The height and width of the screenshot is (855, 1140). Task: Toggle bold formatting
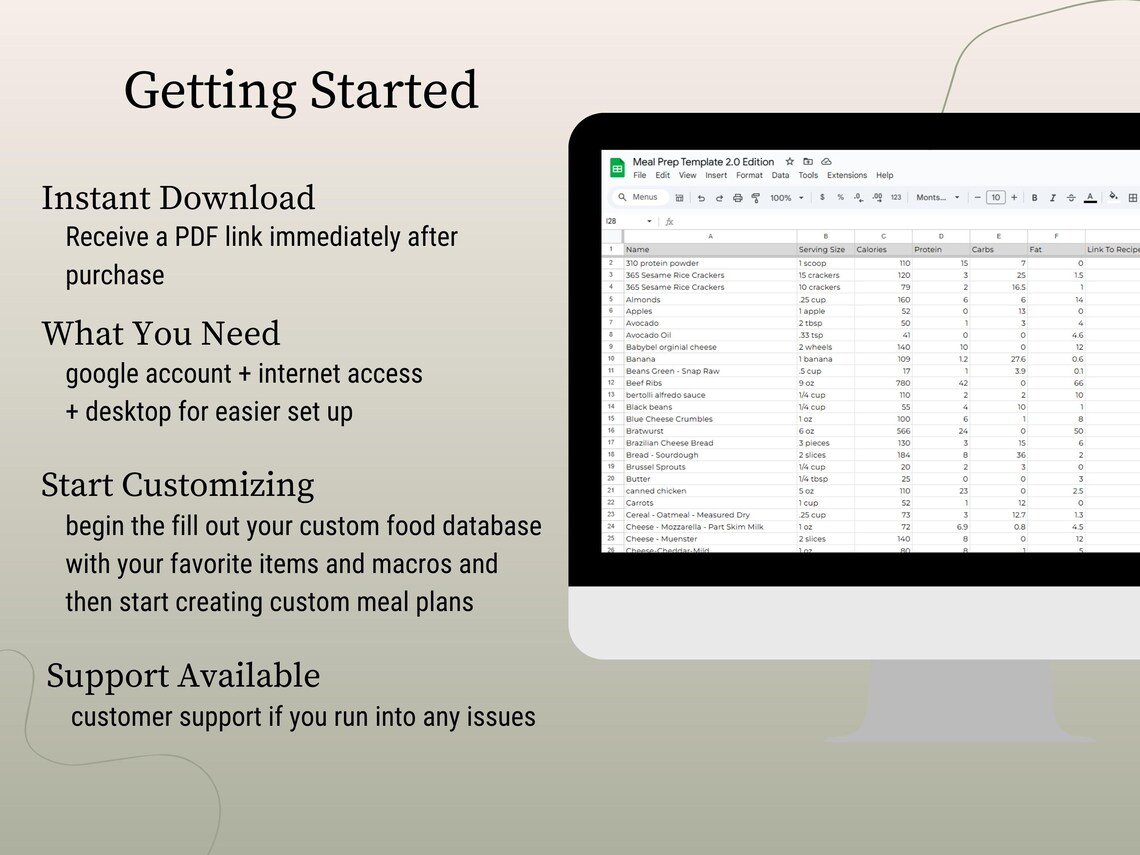pyautogui.click(x=1033, y=197)
